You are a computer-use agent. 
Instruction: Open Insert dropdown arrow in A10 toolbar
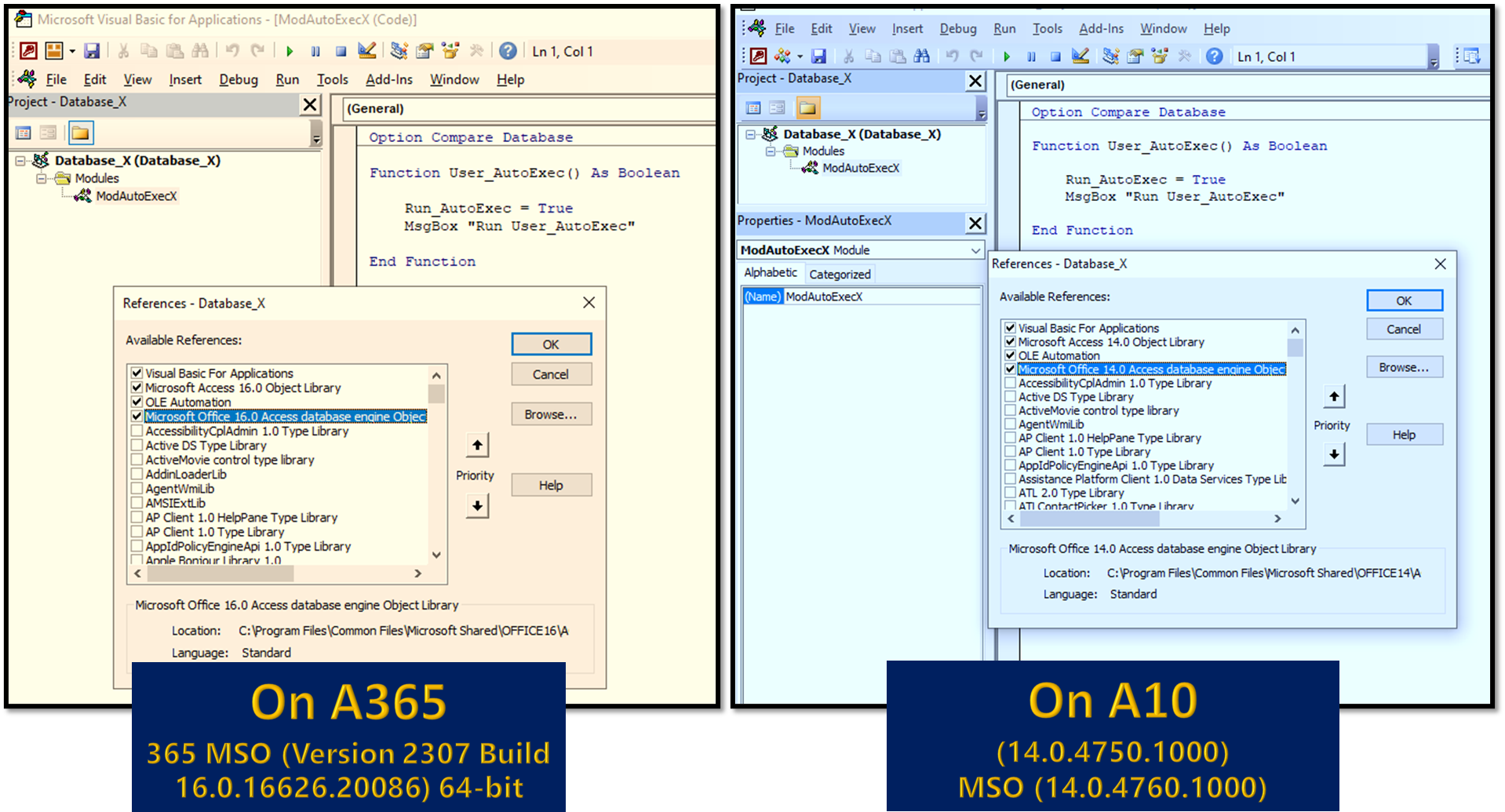click(800, 56)
